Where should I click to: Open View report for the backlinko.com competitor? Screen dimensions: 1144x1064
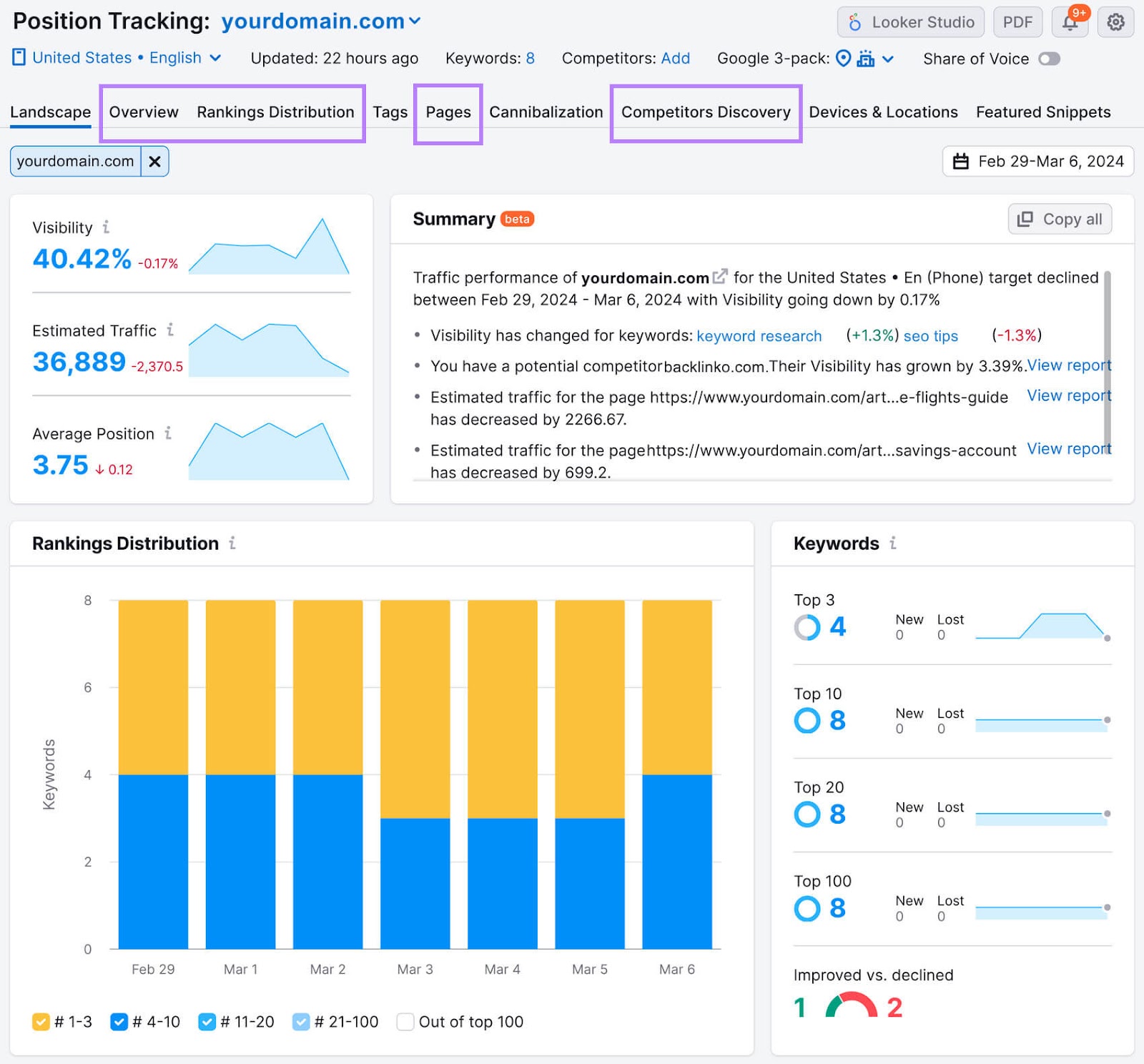pyautogui.click(x=1068, y=365)
